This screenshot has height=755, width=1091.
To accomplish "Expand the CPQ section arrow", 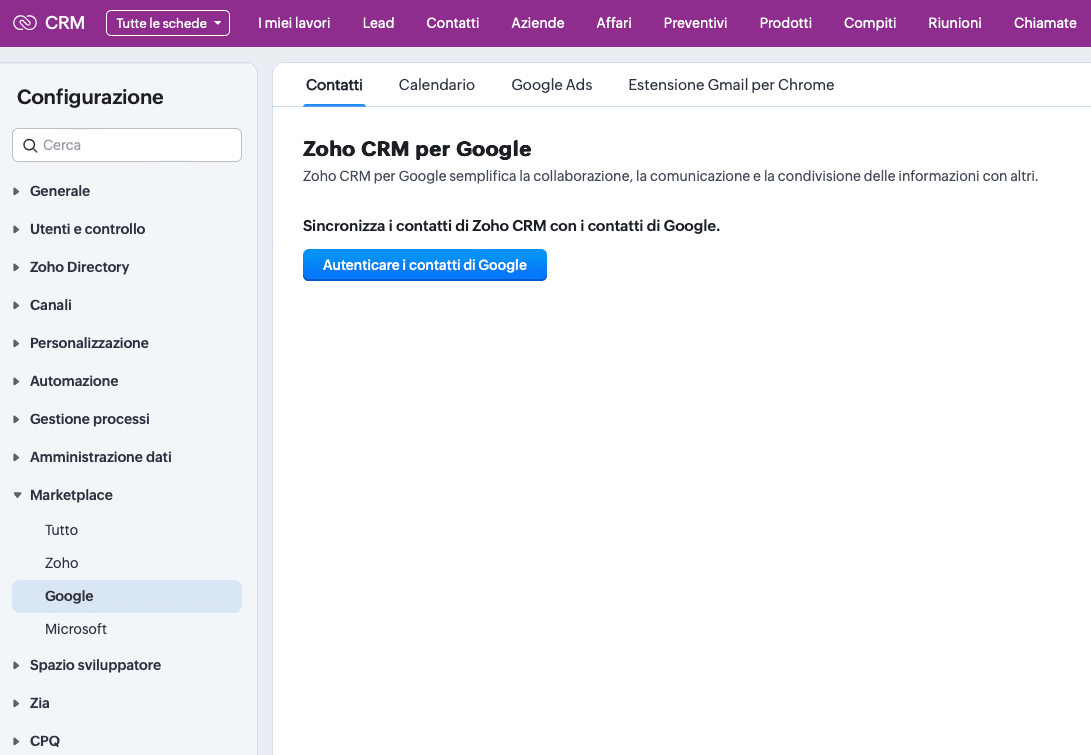I will click(16, 741).
